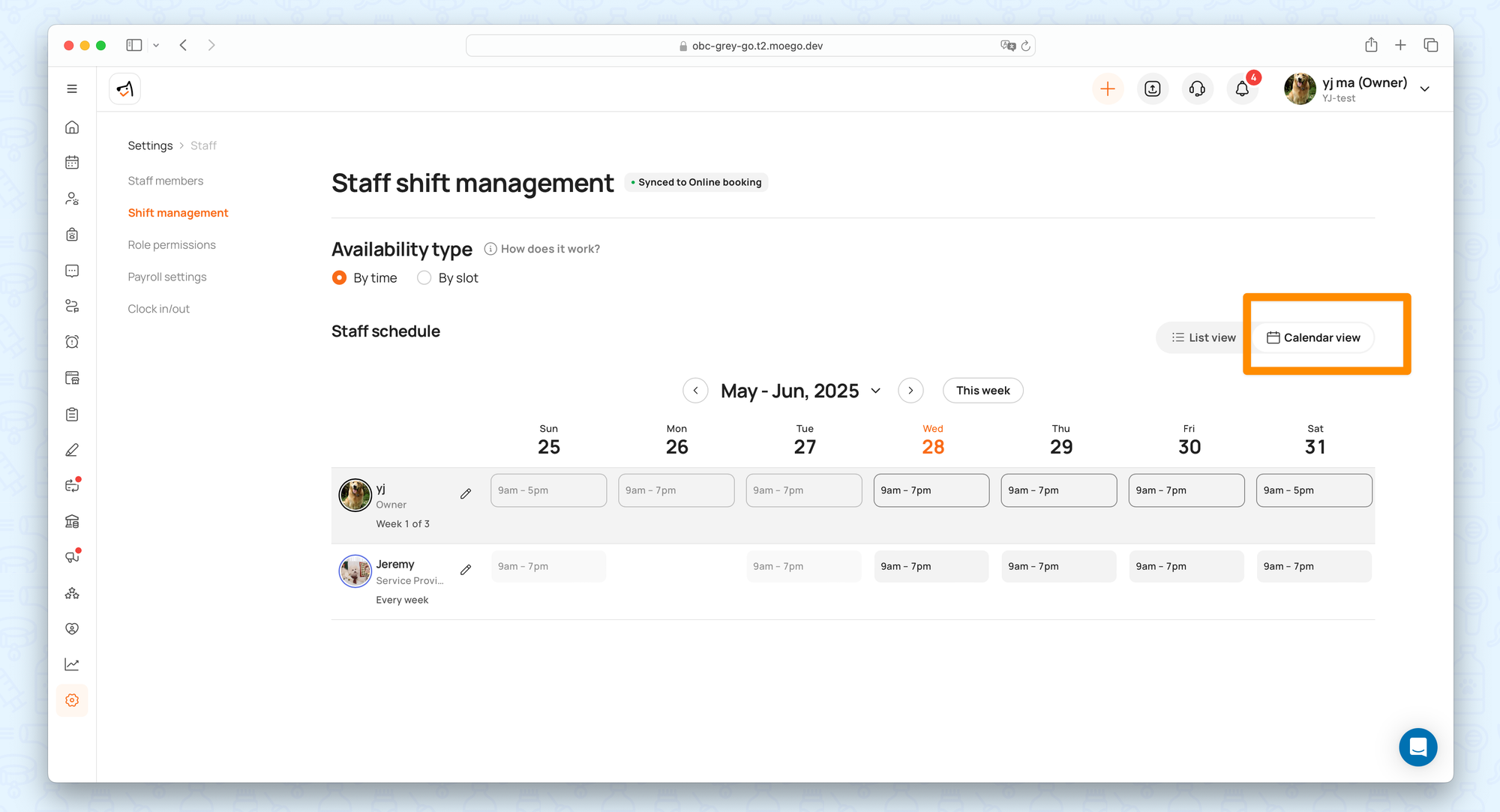Go to next week with right arrow
This screenshot has height=812, width=1500.
point(910,391)
